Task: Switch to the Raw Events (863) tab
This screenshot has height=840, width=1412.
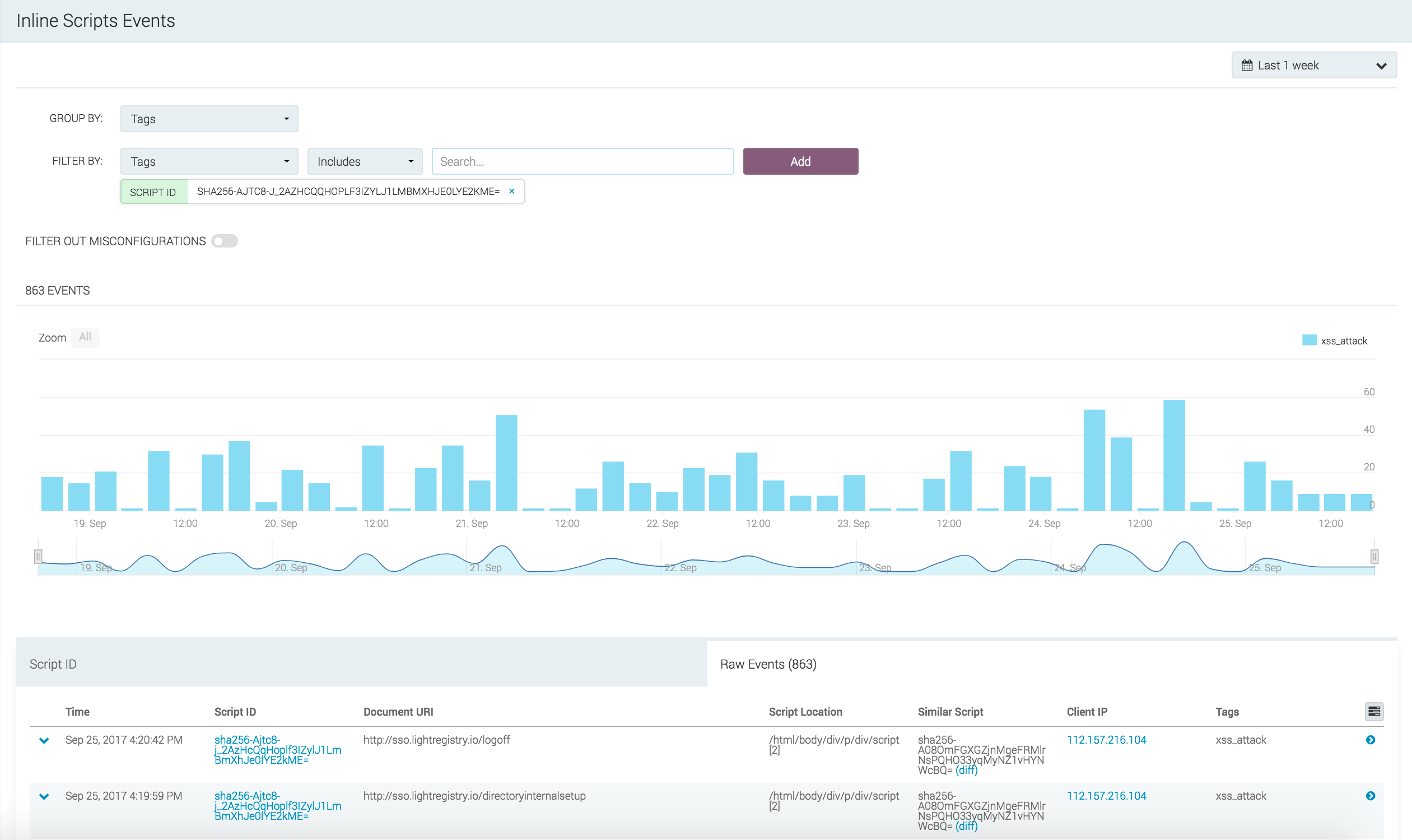Action: [1051, 664]
